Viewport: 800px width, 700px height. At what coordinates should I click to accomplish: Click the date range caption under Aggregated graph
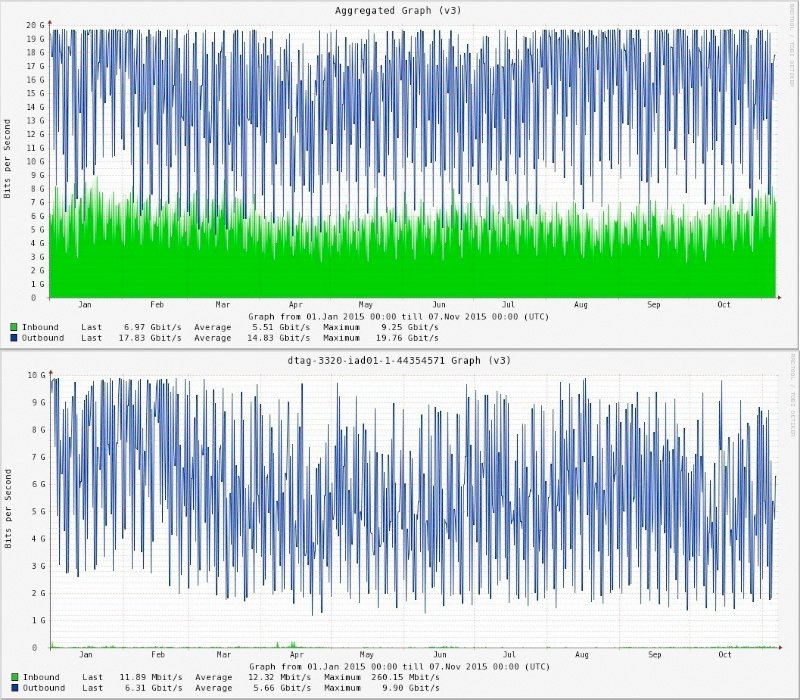pyautogui.click(x=398, y=316)
